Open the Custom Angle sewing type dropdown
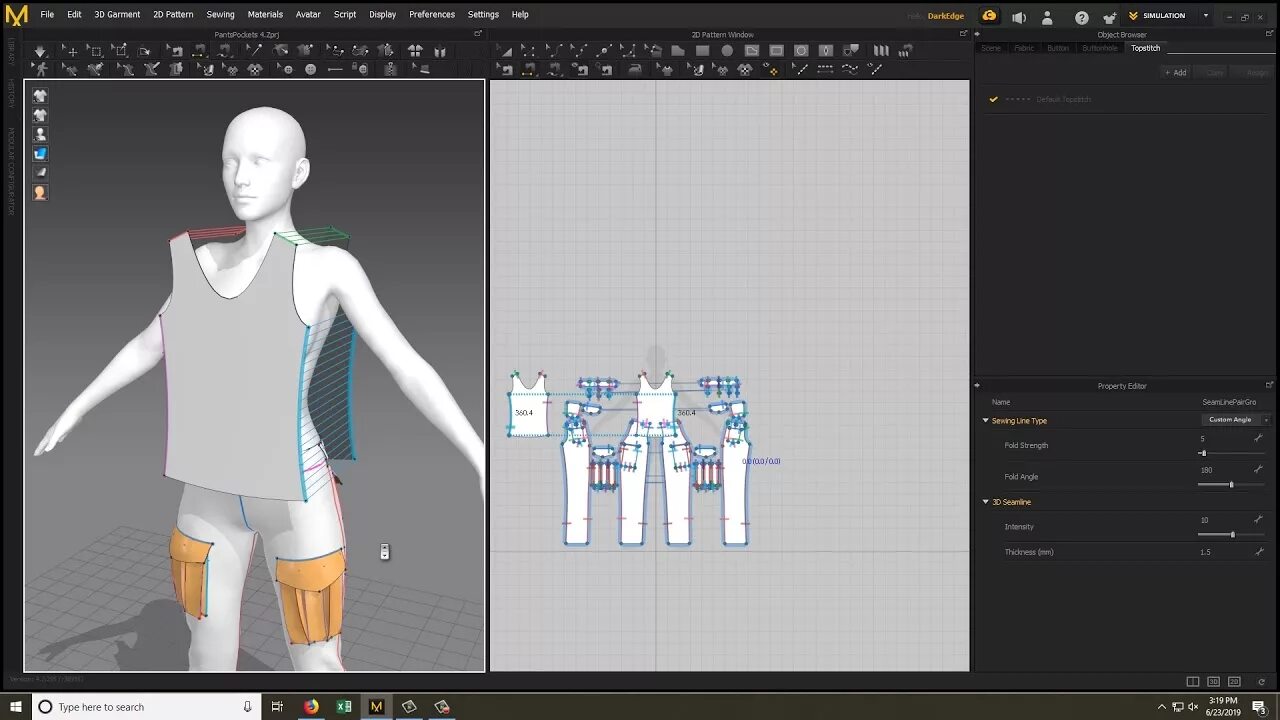 [x=1236, y=420]
